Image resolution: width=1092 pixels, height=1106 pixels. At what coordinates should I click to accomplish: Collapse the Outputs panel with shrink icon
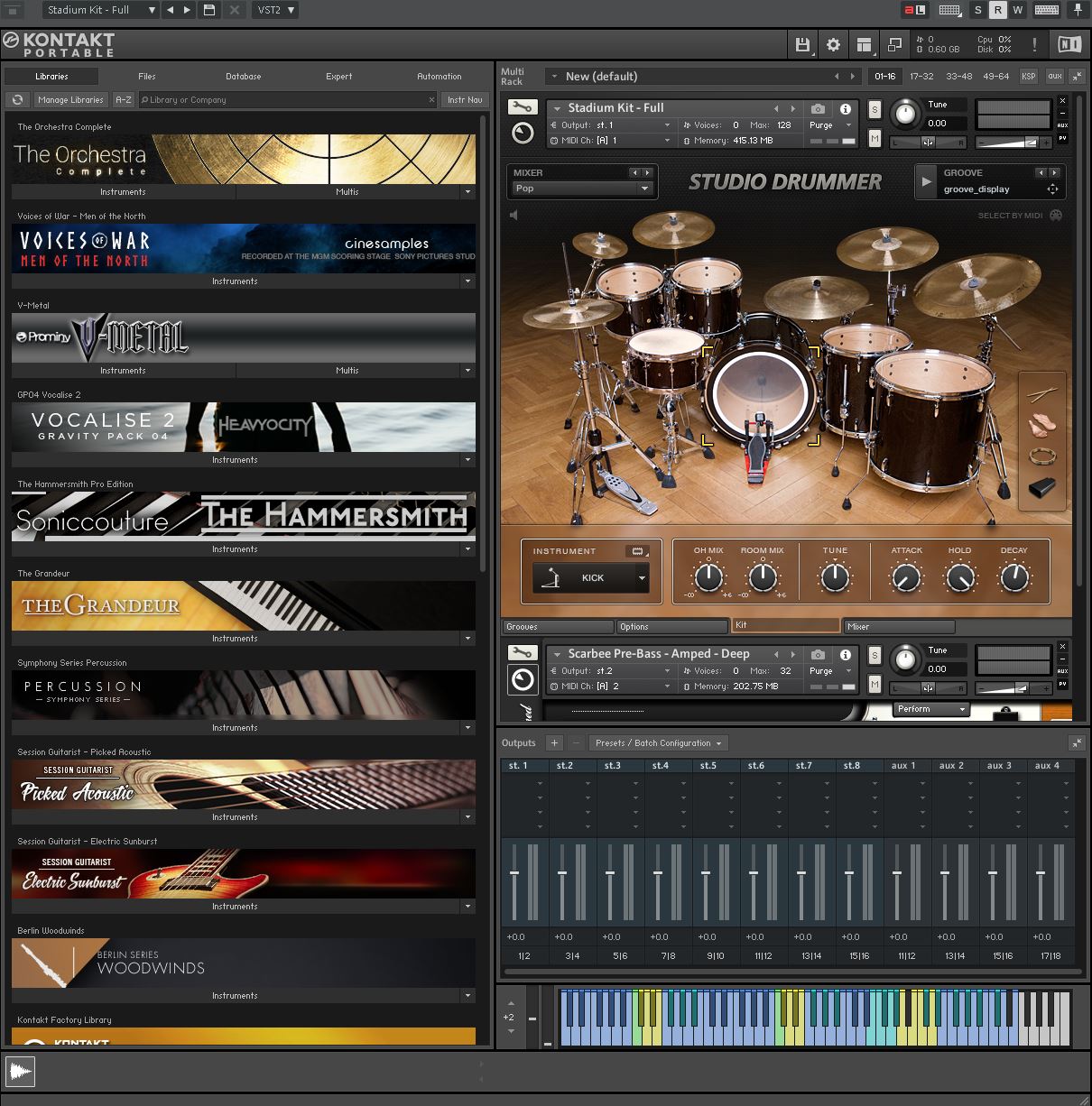(x=1077, y=742)
